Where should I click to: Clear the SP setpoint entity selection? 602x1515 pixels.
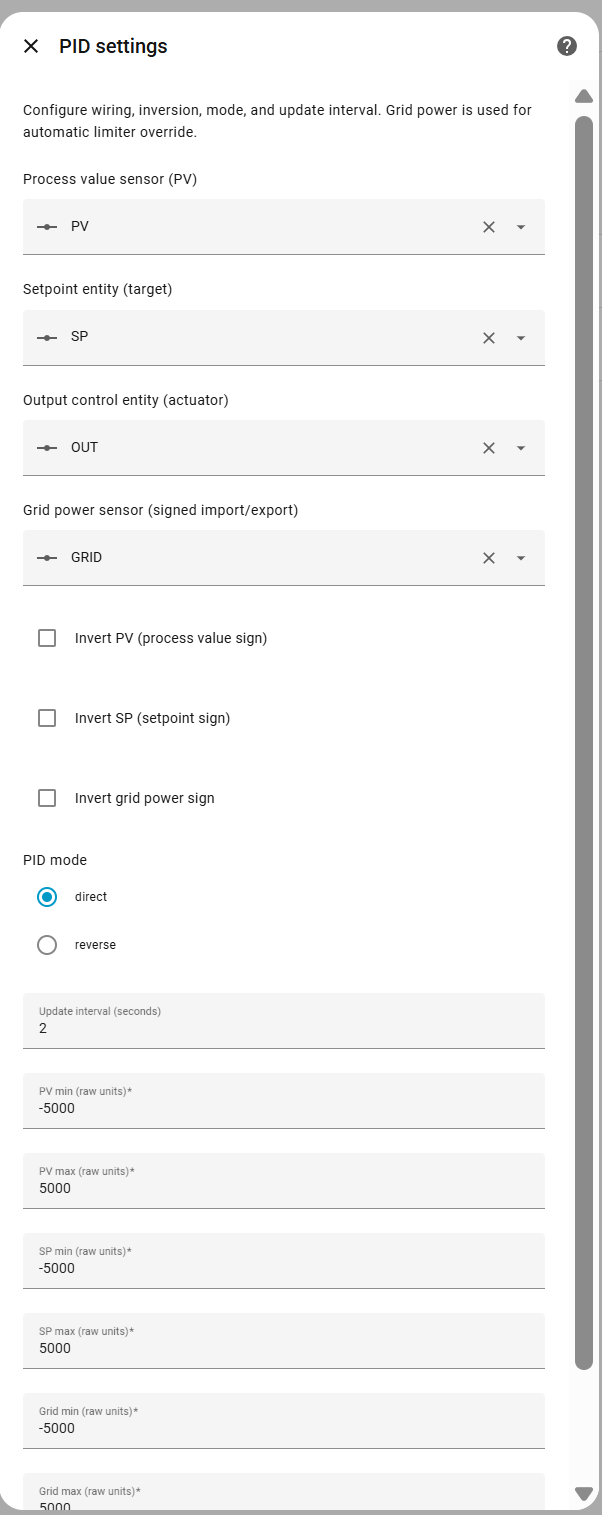pyautogui.click(x=489, y=338)
